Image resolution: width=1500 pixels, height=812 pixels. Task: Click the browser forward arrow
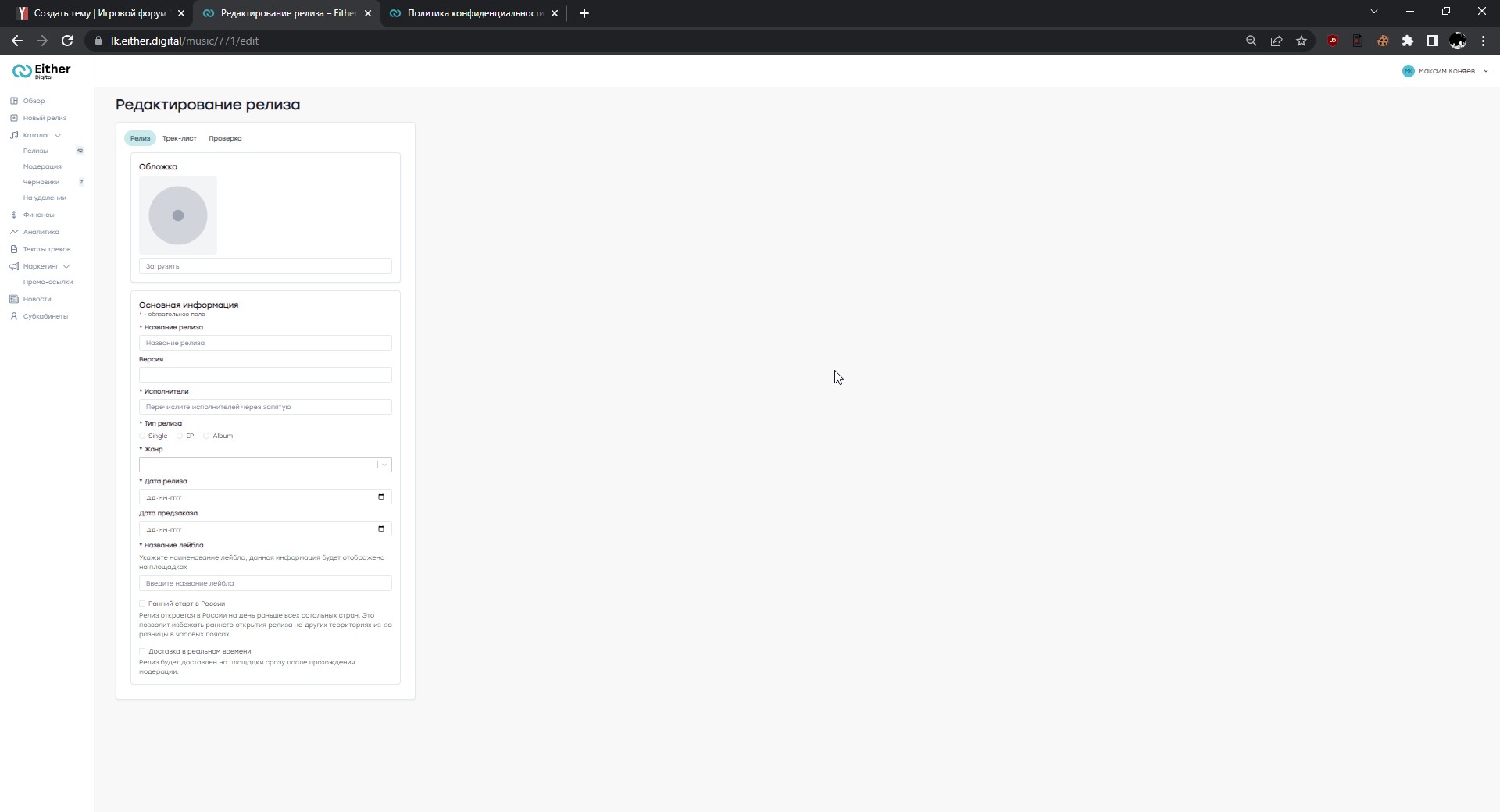42,41
